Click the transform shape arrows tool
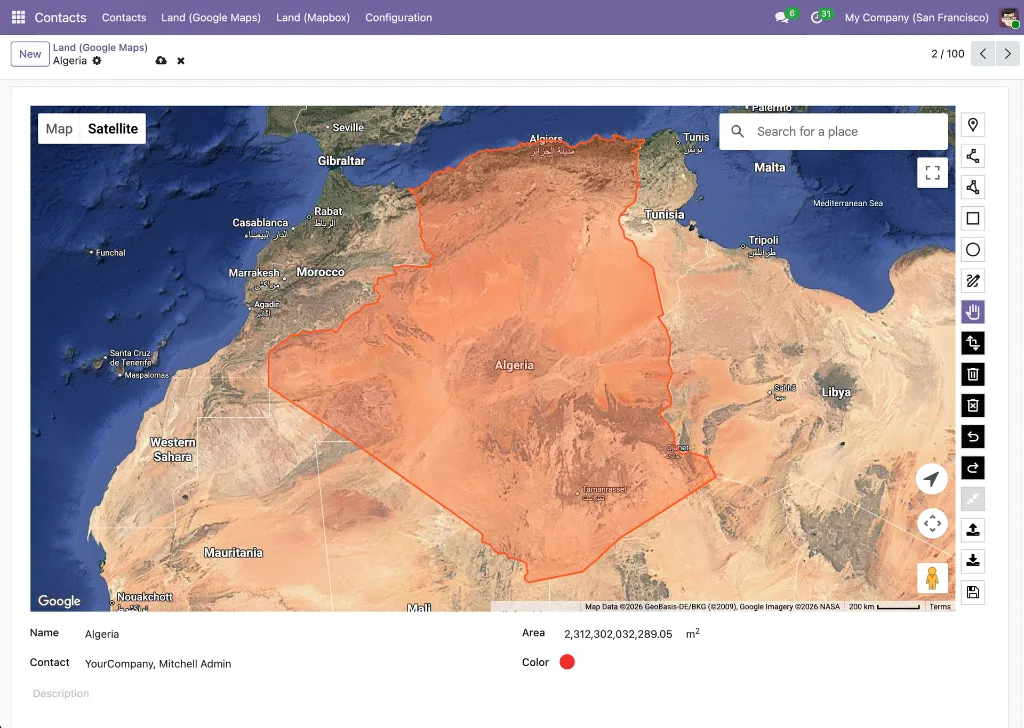The height and width of the screenshot is (728, 1024). [x=972, y=343]
